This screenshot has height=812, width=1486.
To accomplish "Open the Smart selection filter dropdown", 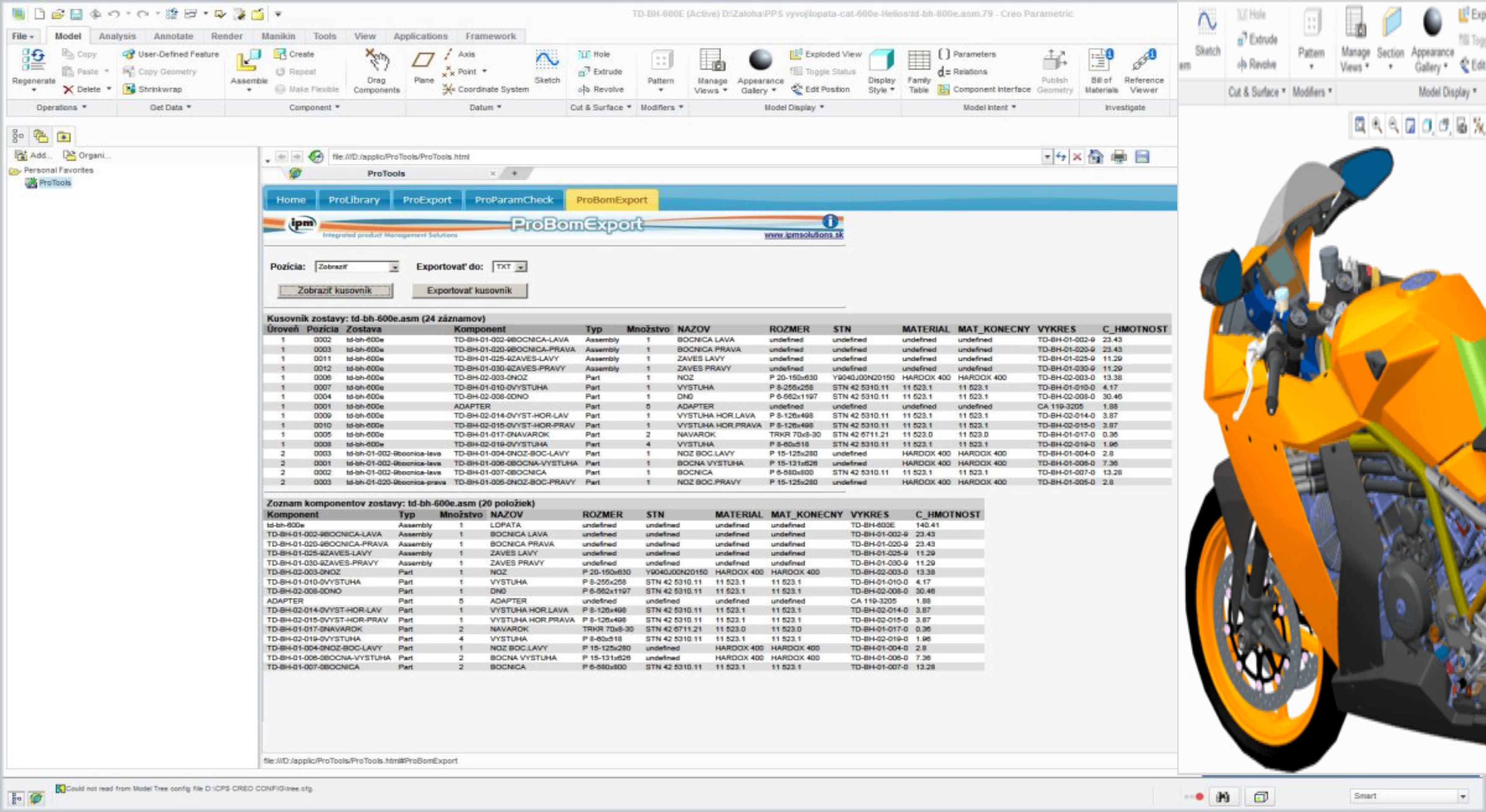I will (1408, 796).
